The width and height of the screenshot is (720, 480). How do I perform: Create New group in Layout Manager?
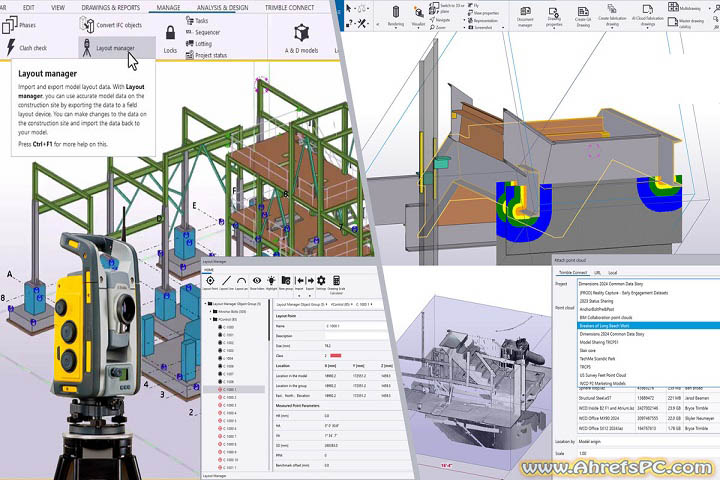point(286,283)
